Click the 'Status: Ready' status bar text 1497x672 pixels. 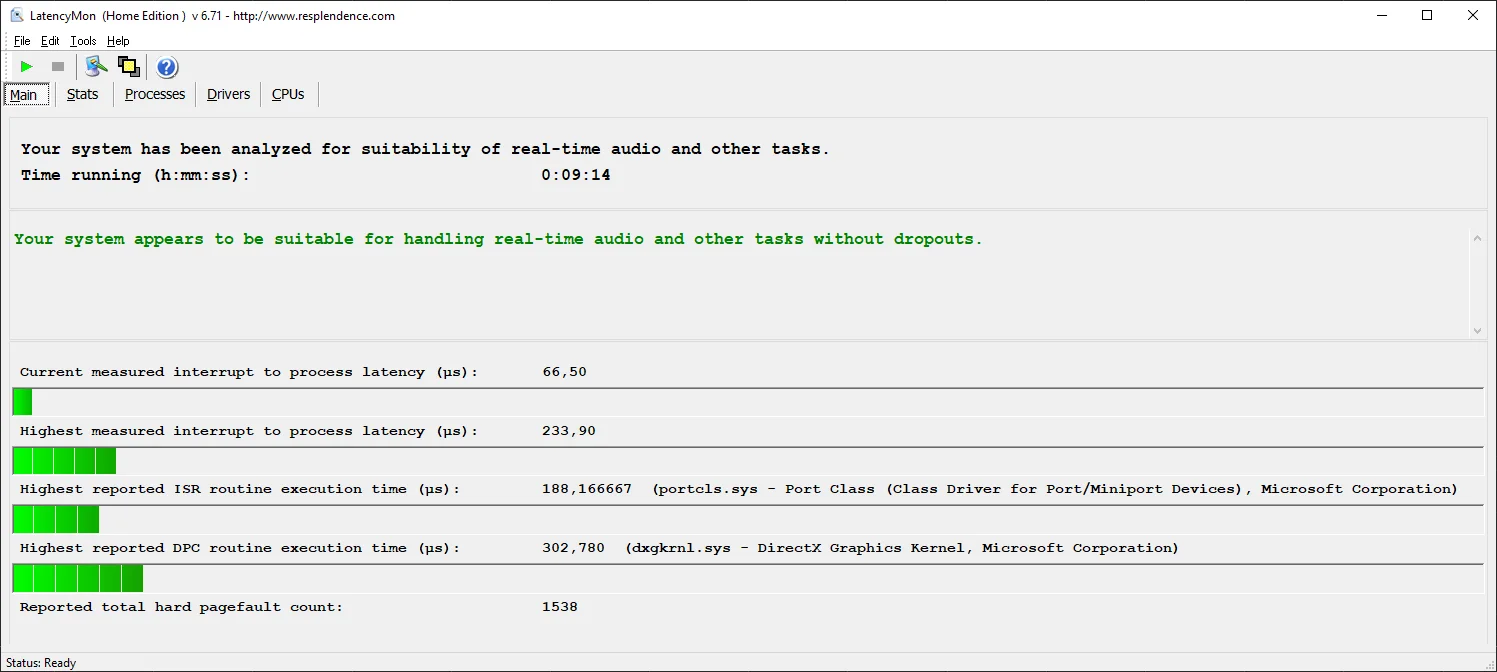(x=41, y=663)
